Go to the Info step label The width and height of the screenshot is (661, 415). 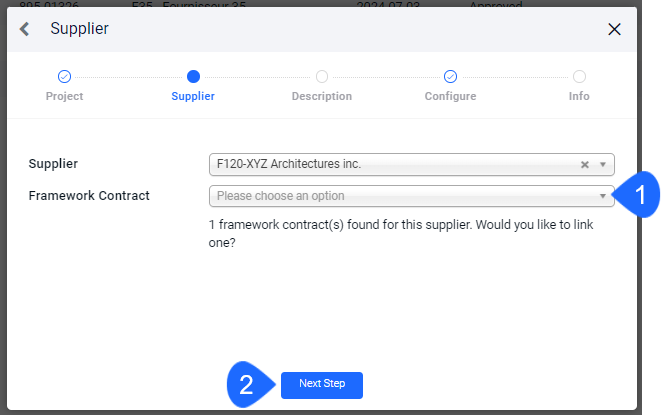[x=579, y=97]
